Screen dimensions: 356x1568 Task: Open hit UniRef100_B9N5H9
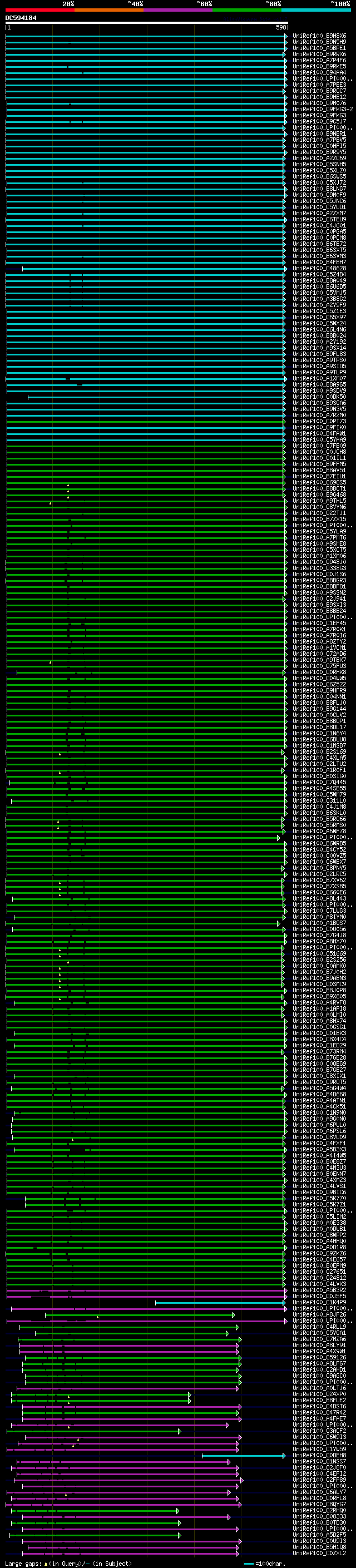coord(319,42)
